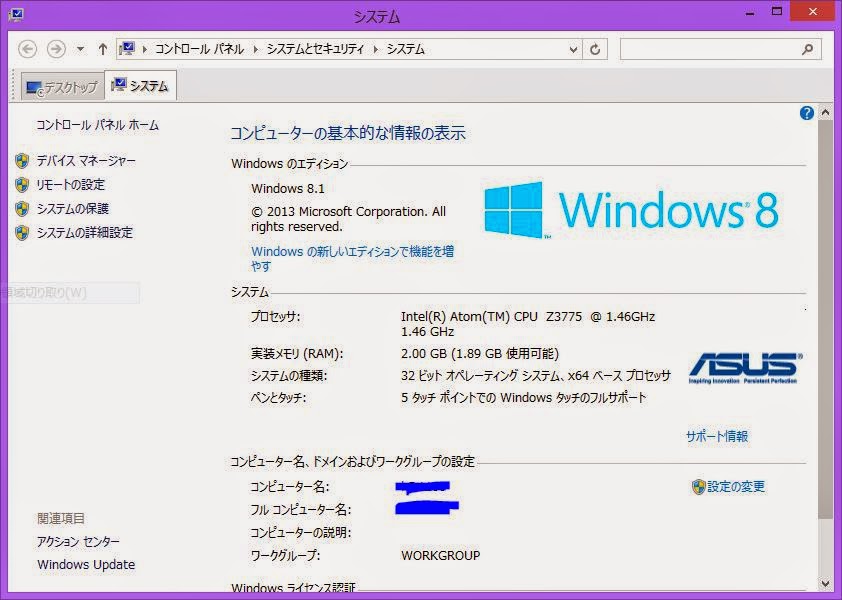Open システムの詳細設定
This screenshot has height=600, width=842.
point(84,233)
